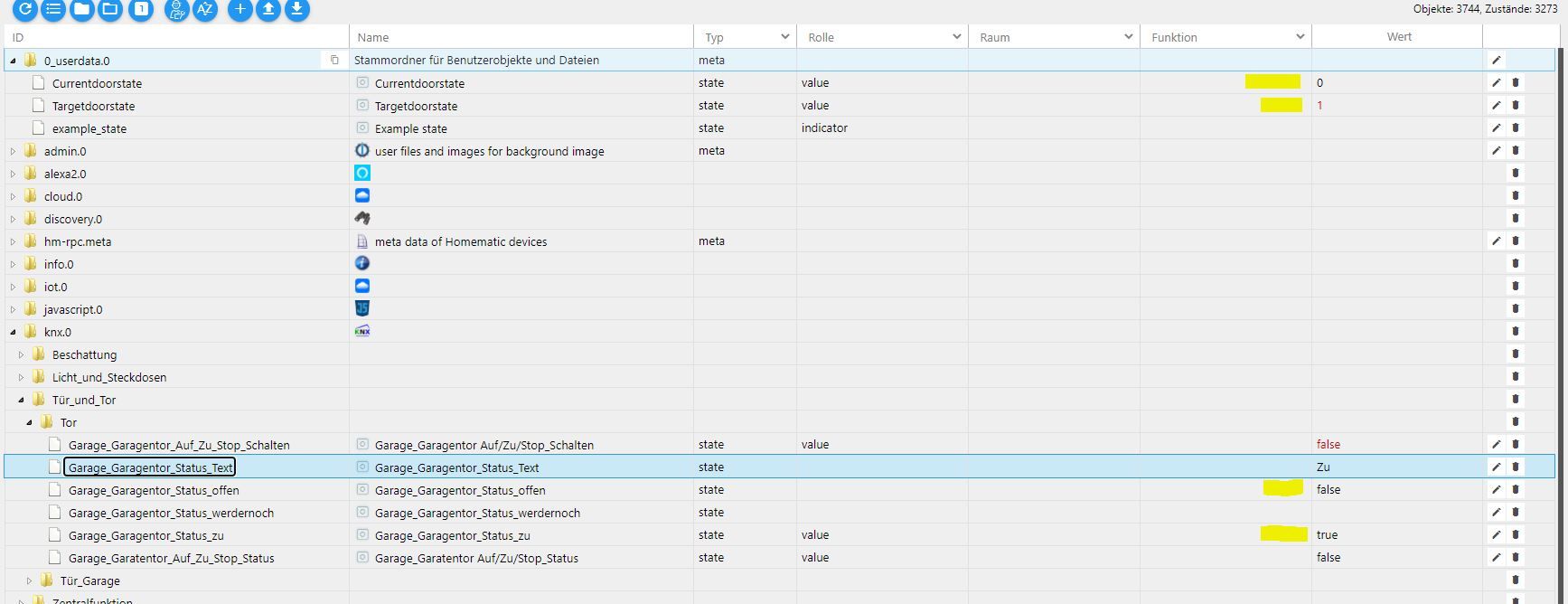Select Garage_Garagentor_Auf_Zu_Stop_Schalten in the tree
The width and height of the screenshot is (1568, 604).
point(179,445)
